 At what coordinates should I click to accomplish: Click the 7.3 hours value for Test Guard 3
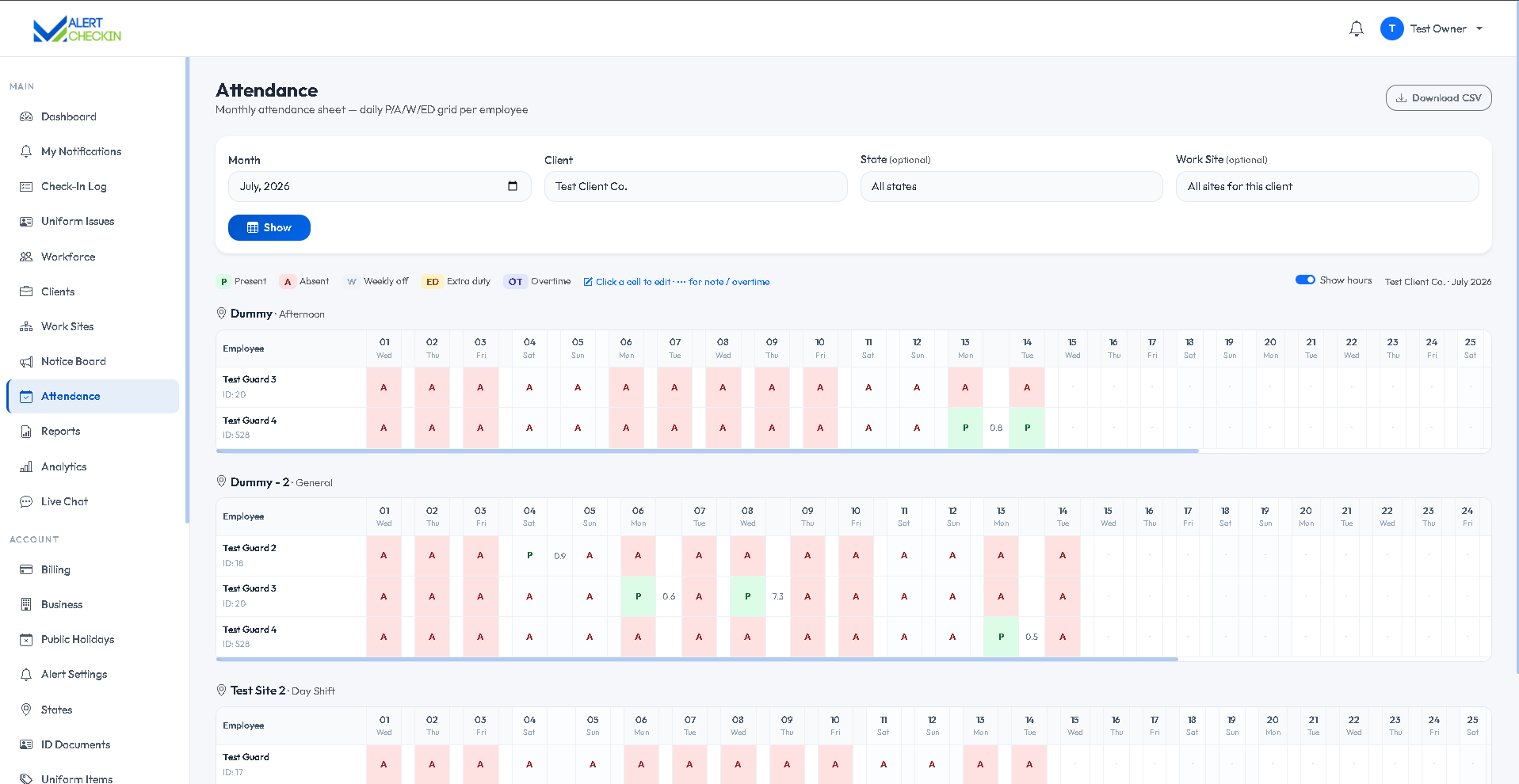[x=777, y=596]
